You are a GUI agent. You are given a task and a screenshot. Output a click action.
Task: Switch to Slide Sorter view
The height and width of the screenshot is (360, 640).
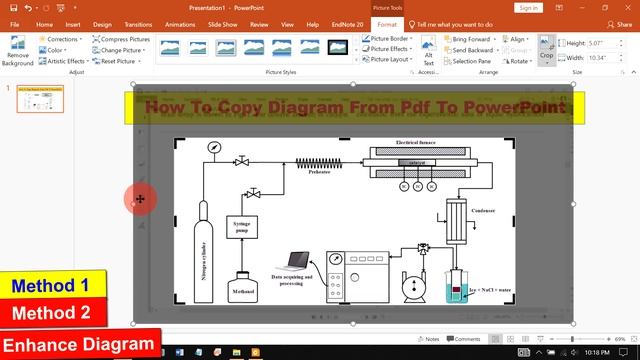tap(510, 339)
